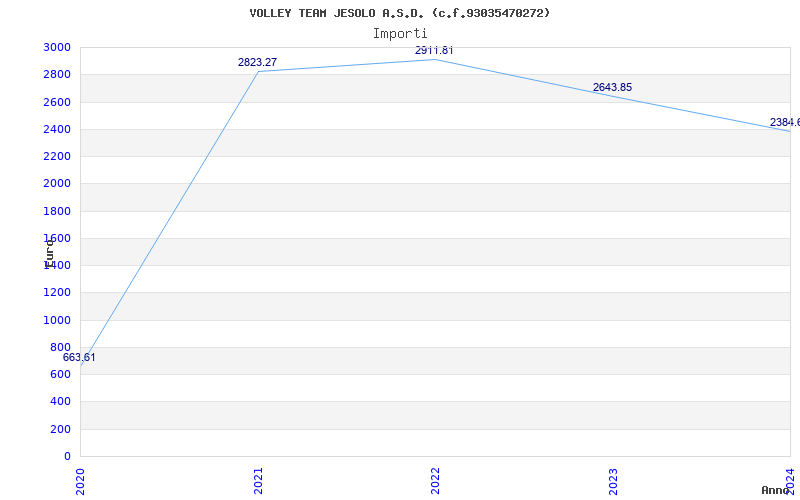Click the chart title VOLLEY TEAM JESOLO A.S.D.

[x=400, y=13]
